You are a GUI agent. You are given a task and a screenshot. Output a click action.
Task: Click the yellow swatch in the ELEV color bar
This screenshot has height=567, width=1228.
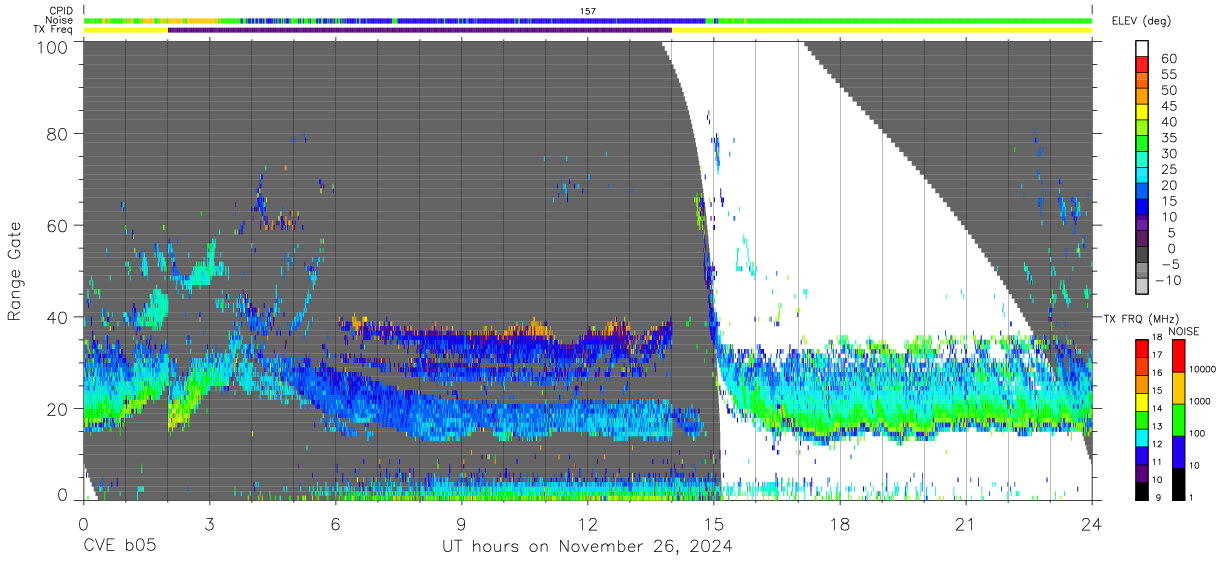tap(1143, 112)
